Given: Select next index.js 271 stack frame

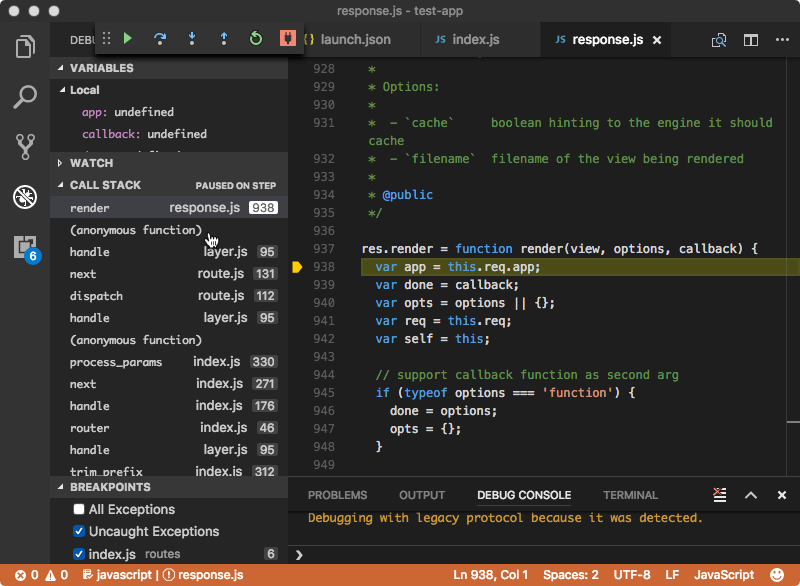Looking at the screenshot, I should (x=169, y=384).
